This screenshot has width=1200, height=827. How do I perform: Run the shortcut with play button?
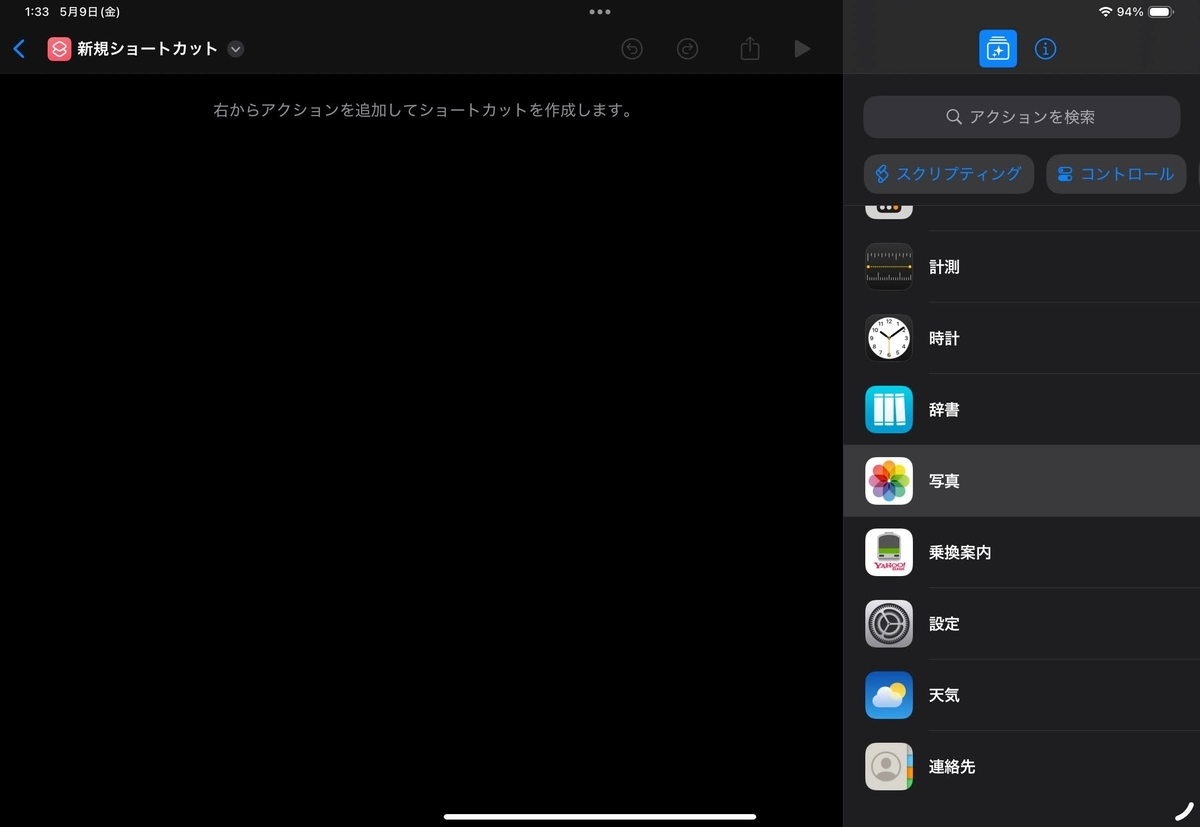click(x=802, y=49)
